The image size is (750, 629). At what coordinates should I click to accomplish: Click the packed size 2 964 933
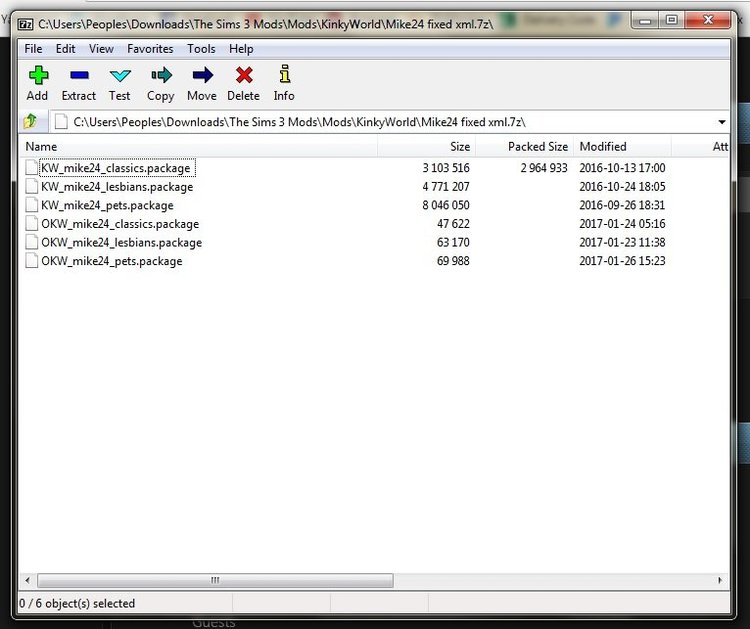544,168
